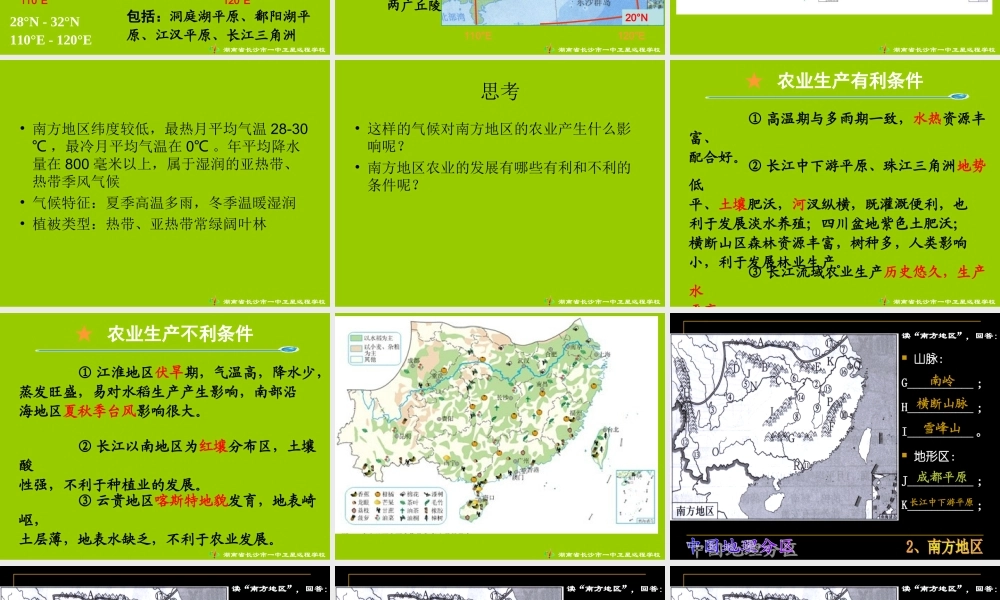Open the black 南方地区 outline map

pos(784,426)
